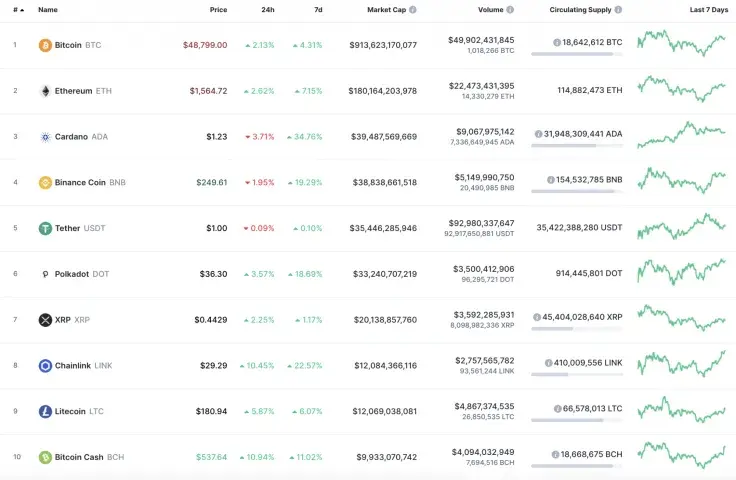
Task: Click the Litecoin logo icon
Action: click(45, 411)
